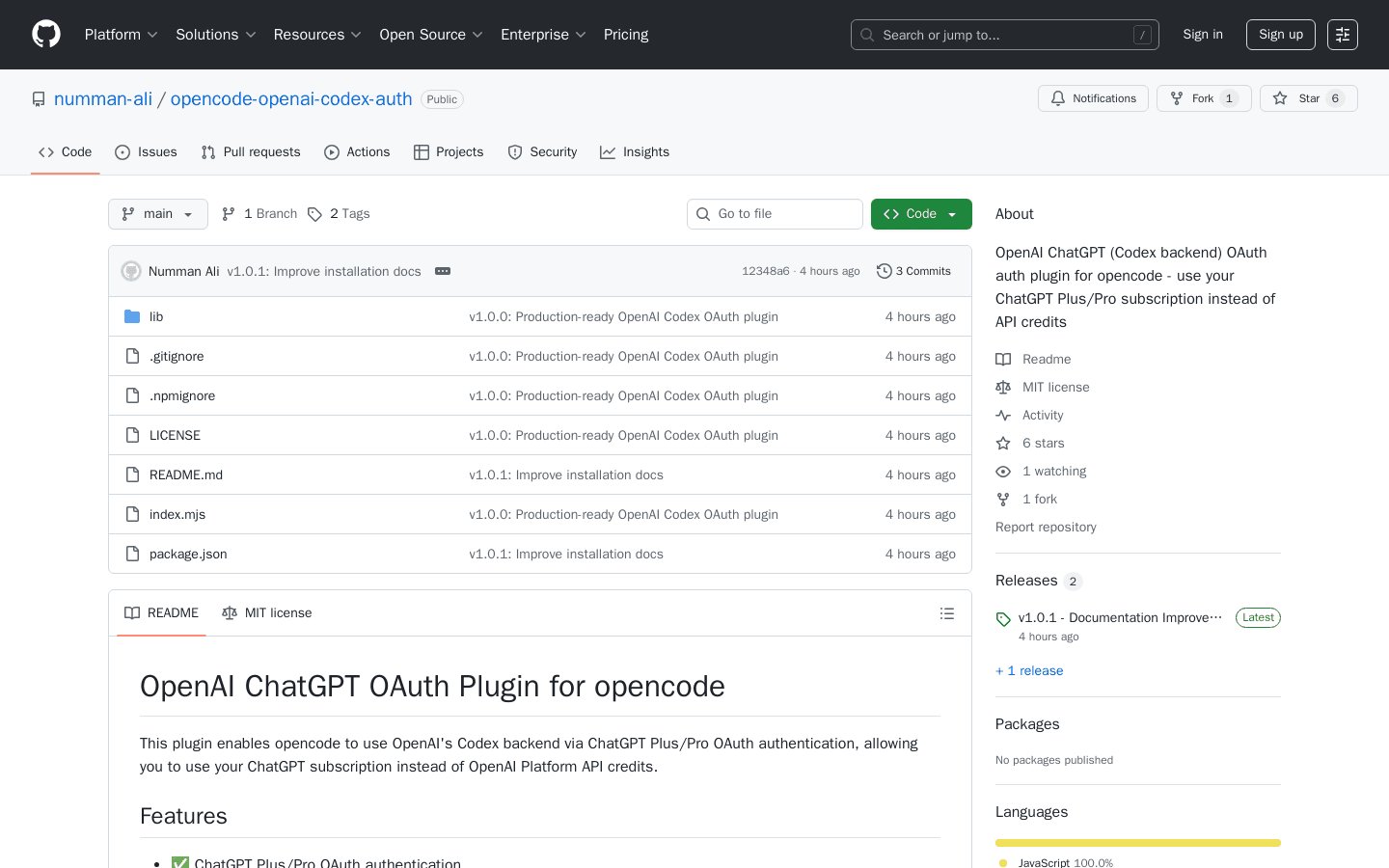Open the v1.0.1 latest release link
This screenshot has height=868, width=1389.
click(x=1119, y=617)
